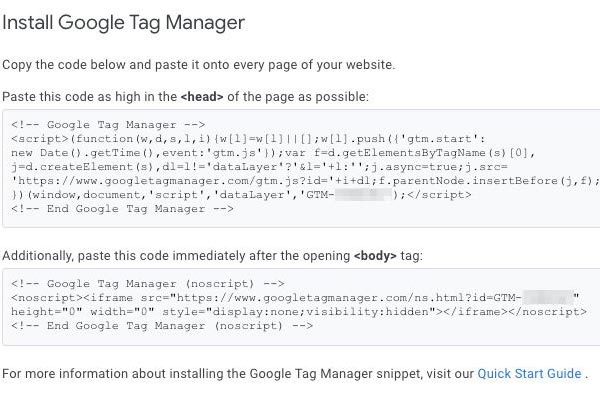Click the bold <body> text in instructions
This screenshot has height=394, width=600.
pos(375,256)
